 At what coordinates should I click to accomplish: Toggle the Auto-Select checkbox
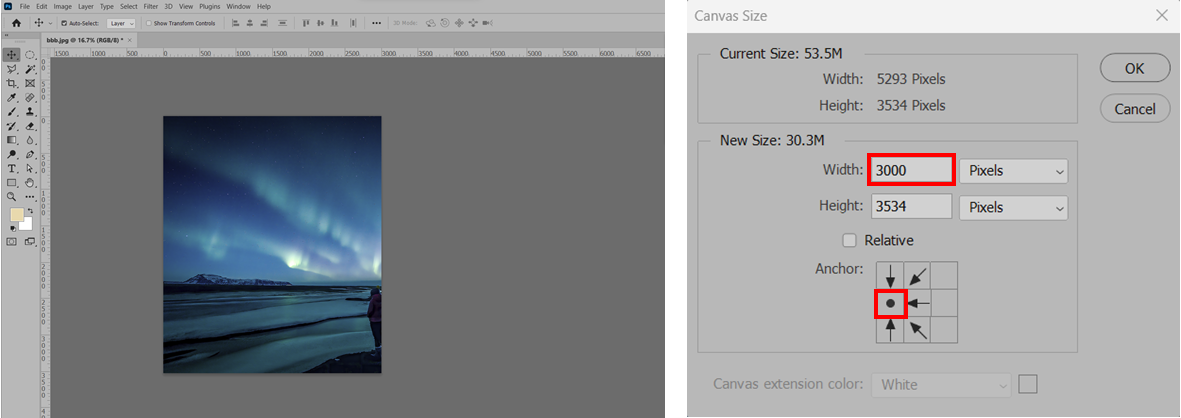pos(64,23)
